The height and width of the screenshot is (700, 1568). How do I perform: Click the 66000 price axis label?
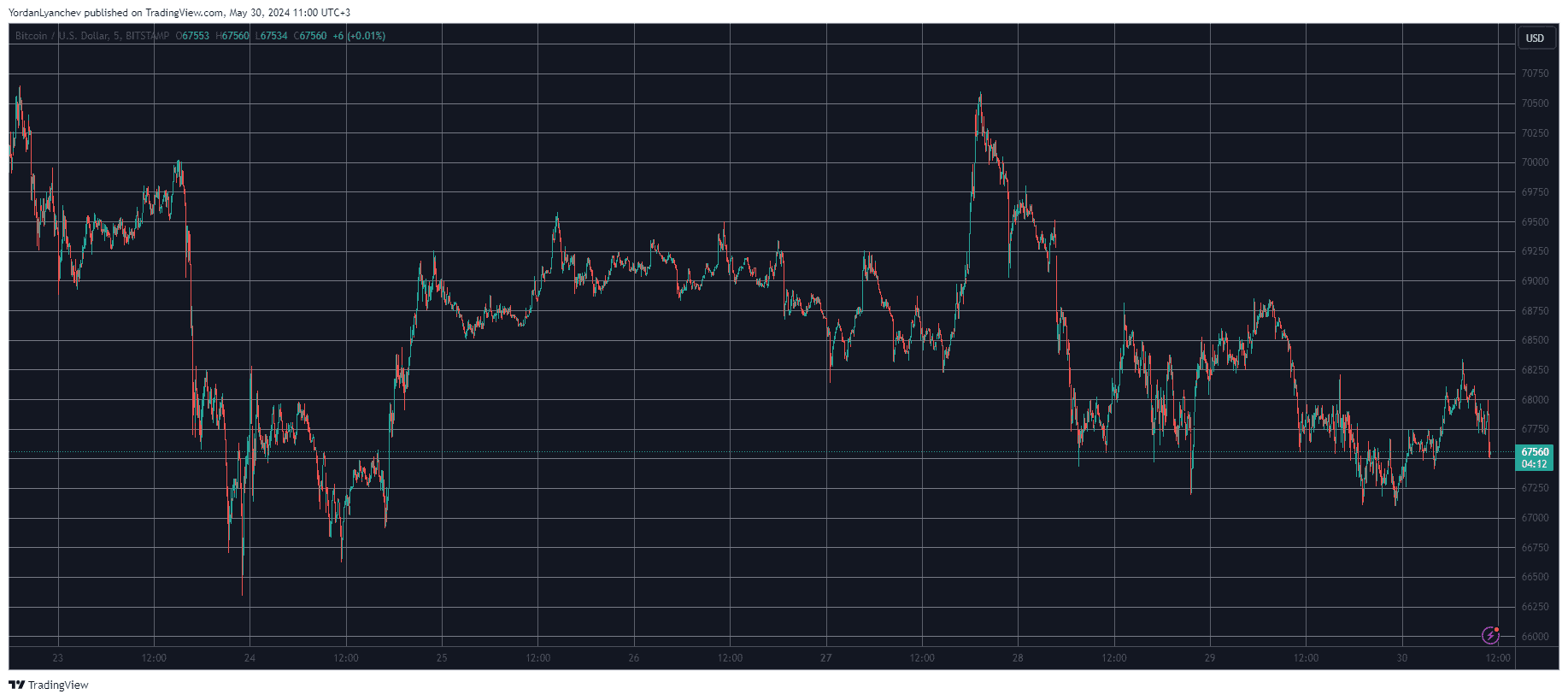(x=1535, y=637)
